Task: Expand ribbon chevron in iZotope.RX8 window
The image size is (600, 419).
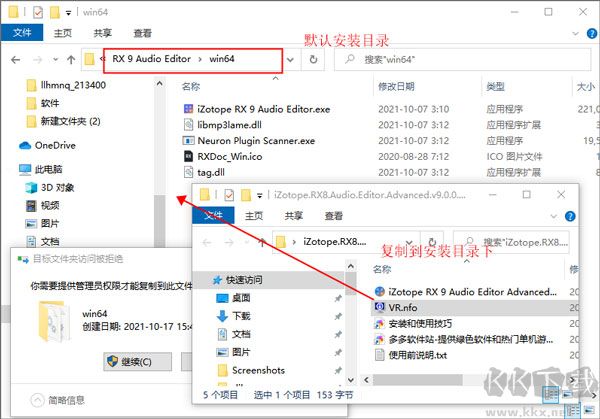Action: [x=554, y=216]
